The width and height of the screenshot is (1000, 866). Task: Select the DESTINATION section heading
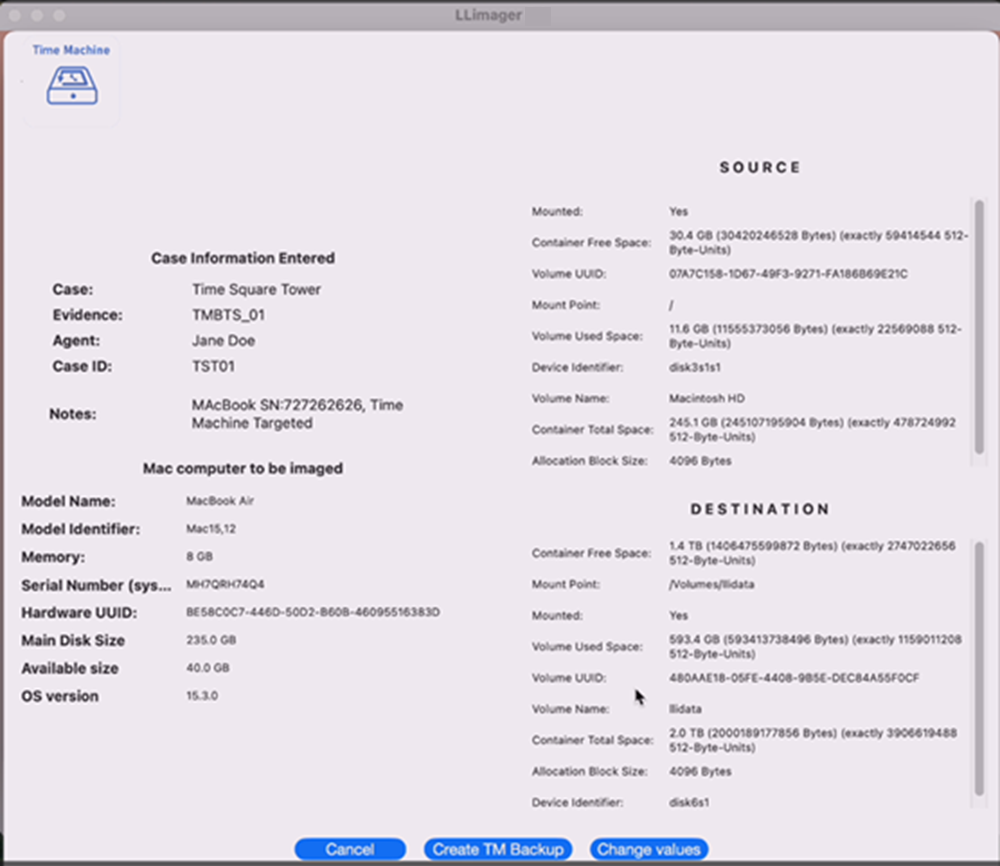click(759, 509)
